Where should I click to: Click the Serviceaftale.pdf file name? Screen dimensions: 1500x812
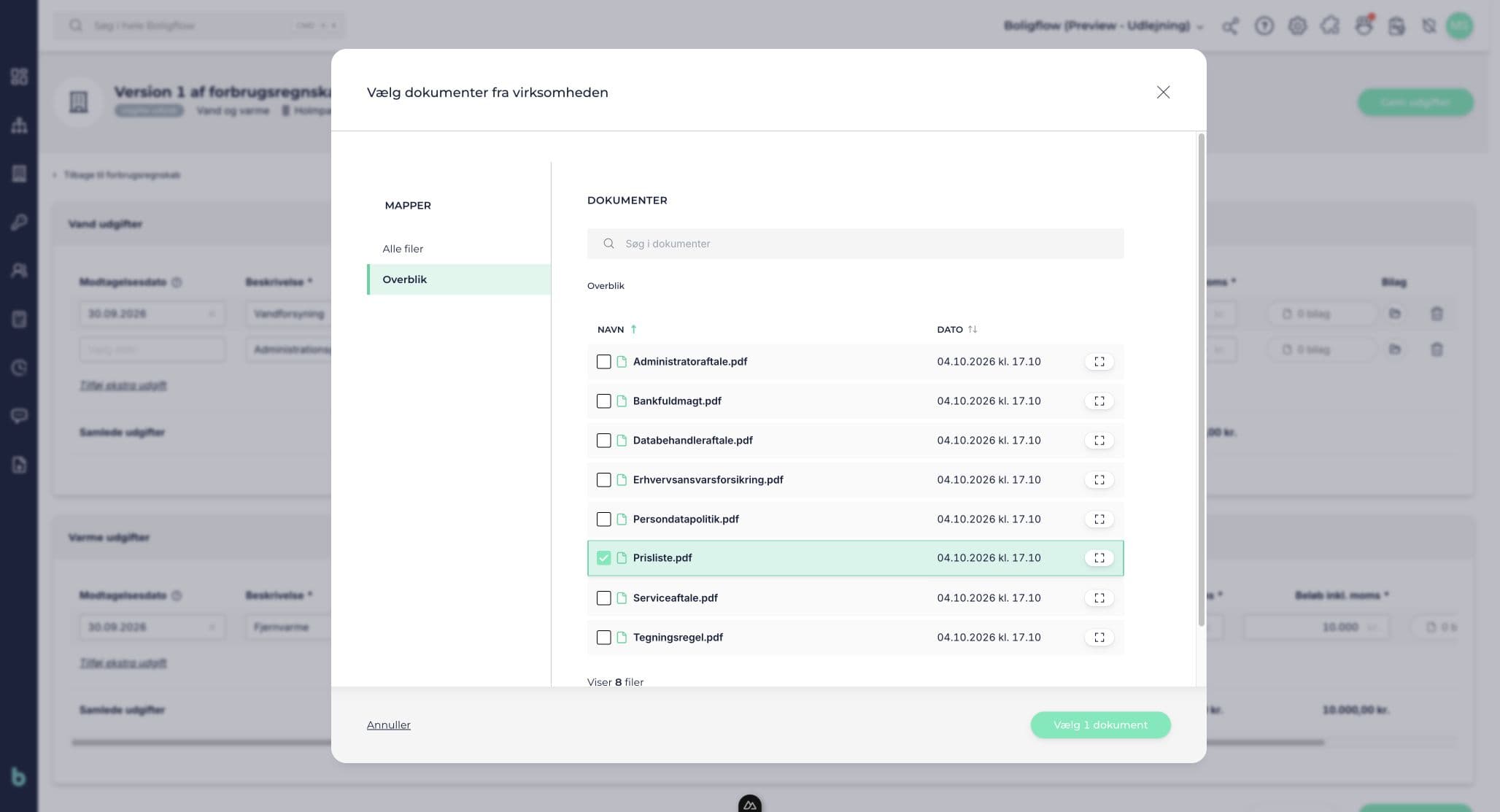(x=675, y=598)
